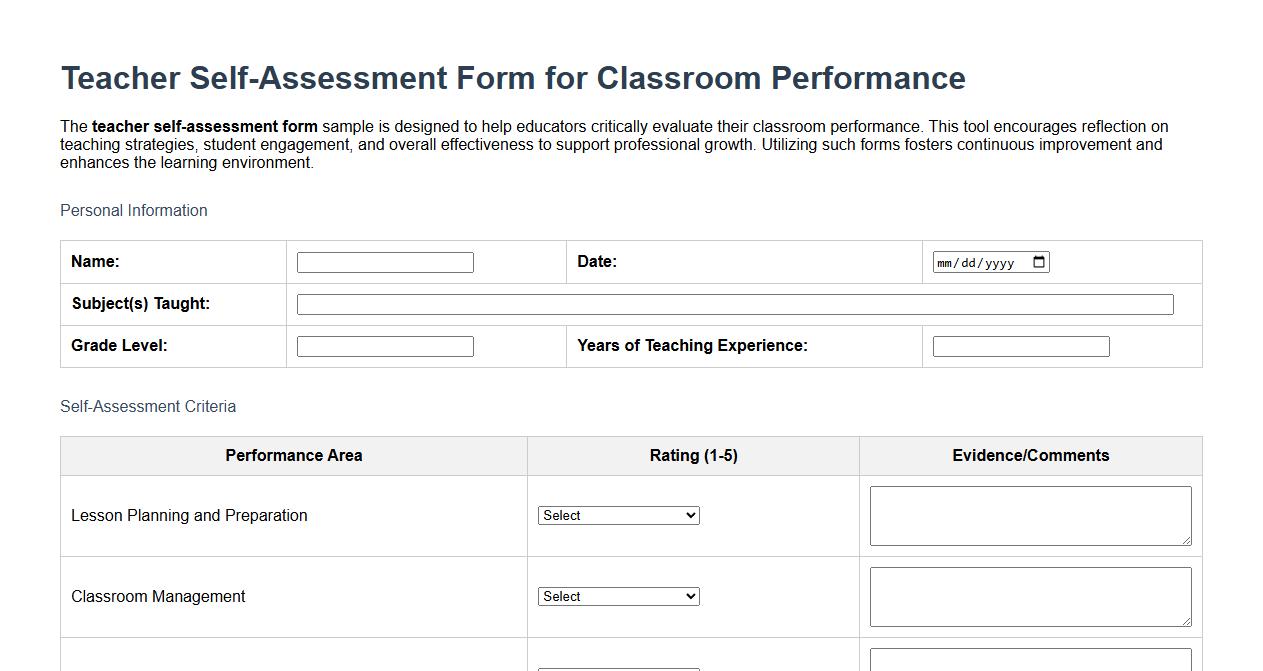The width and height of the screenshot is (1263, 671).
Task: Click the Lesson Planning Evidence/Comments text area
Action: point(1030,515)
